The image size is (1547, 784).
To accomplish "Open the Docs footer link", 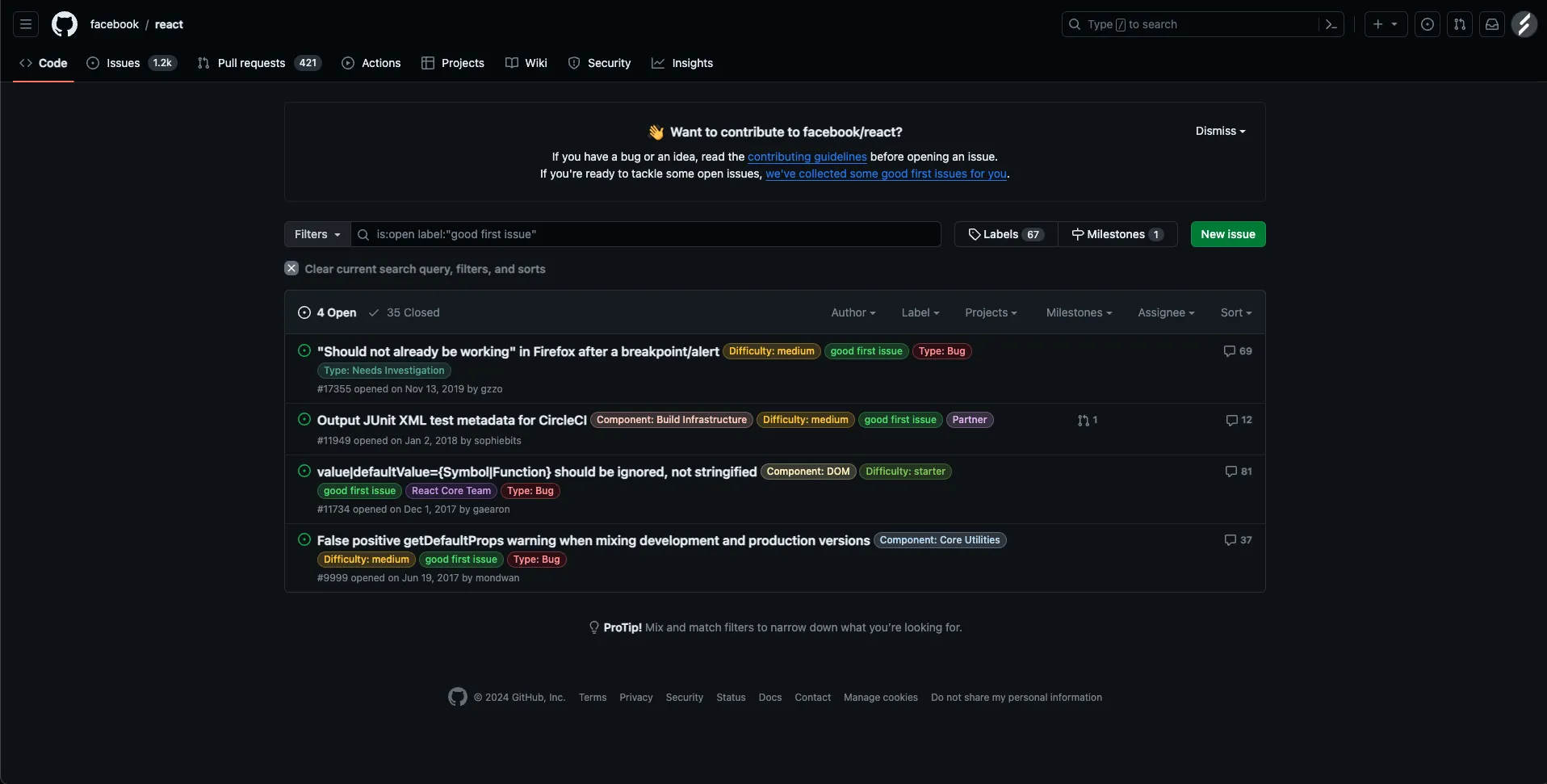I will (770, 698).
